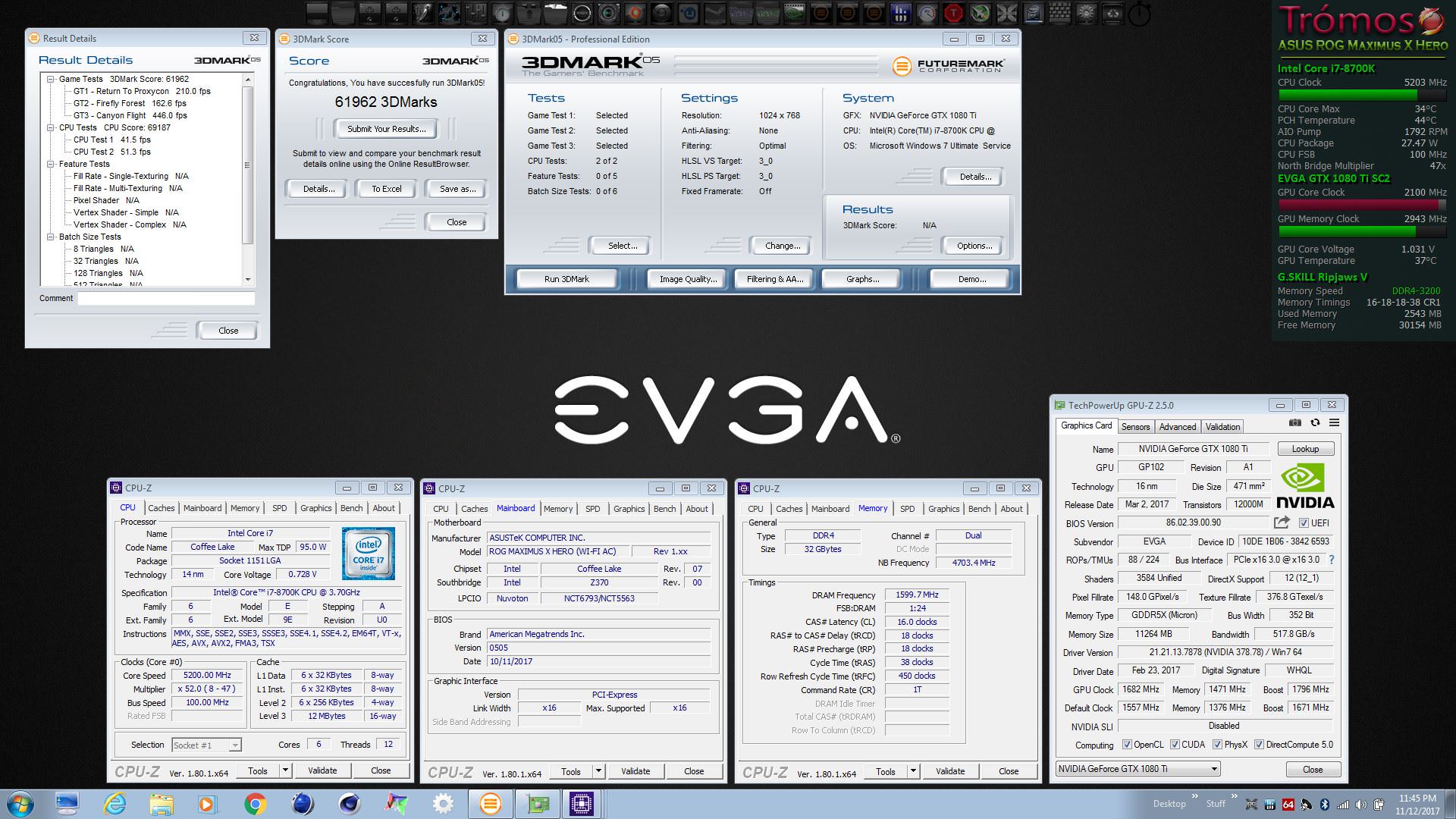Screen dimensions: 1456x819
Task: Open Windows Explorer folder on the taskbar
Action: pos(162,804)
